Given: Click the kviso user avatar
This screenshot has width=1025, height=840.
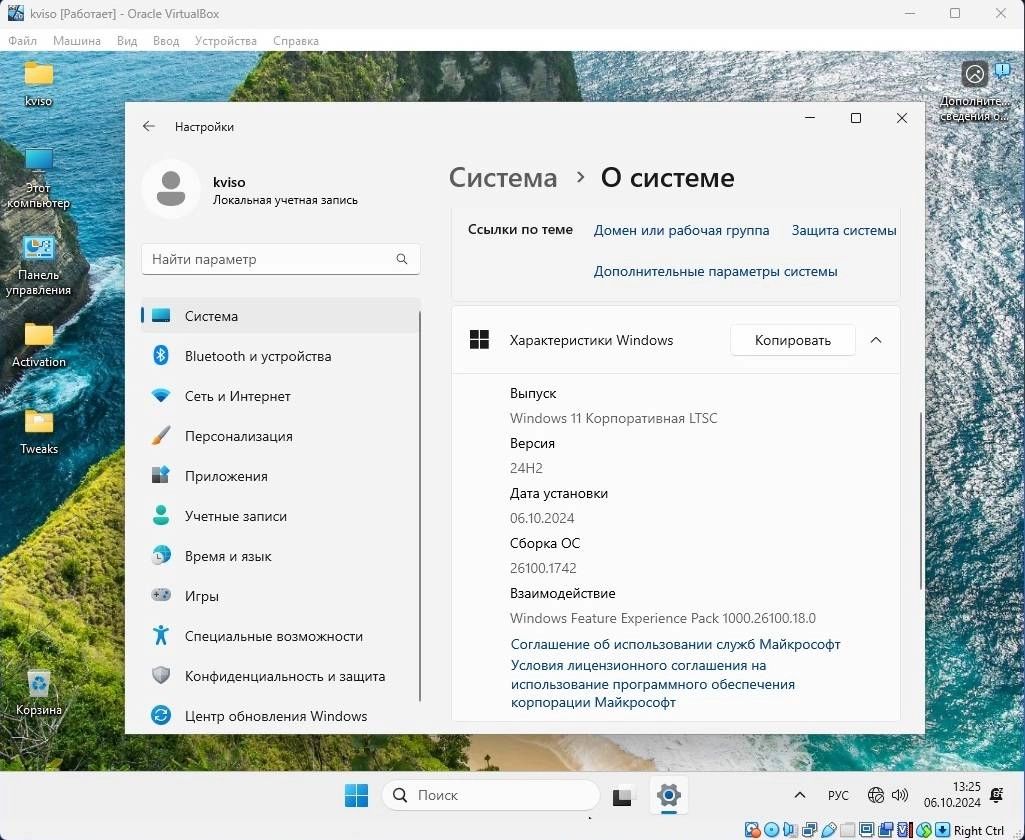Looking at the screenshot, I should 171,189.
